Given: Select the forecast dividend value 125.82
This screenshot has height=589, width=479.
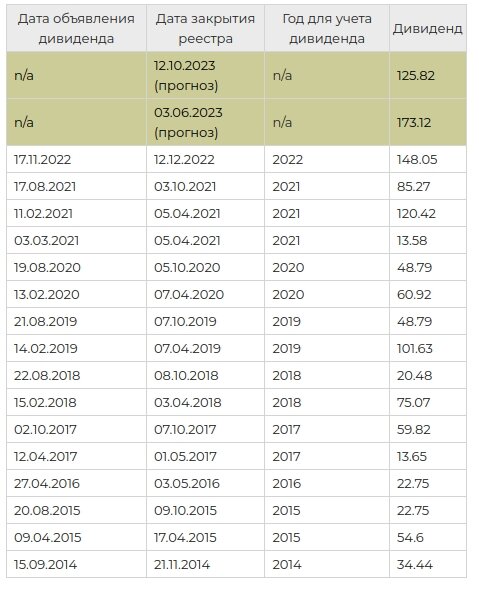Looking at the screenshot, I should pos(416,76).
